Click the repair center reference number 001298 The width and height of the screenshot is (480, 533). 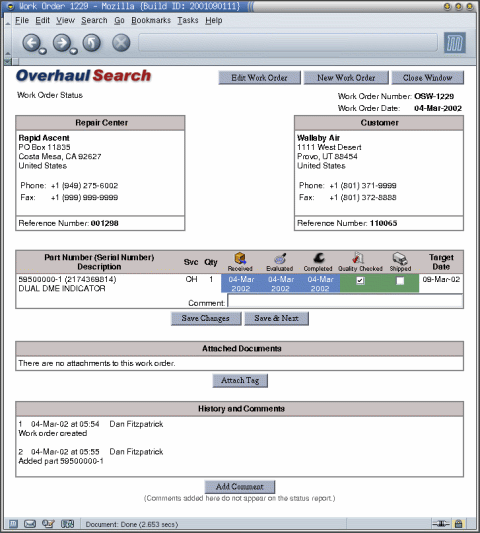click(x=104, y=223)
